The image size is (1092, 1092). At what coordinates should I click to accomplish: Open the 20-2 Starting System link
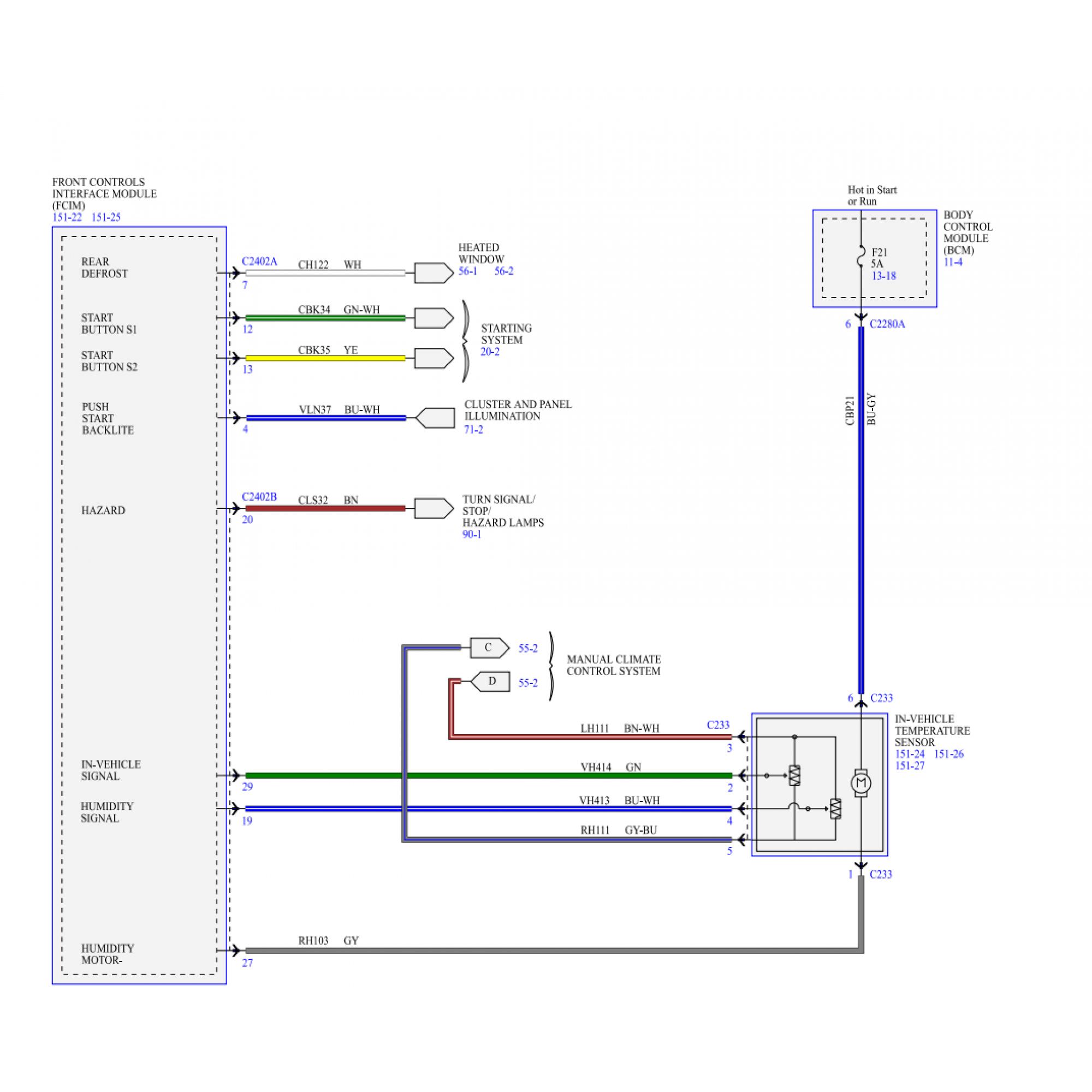click(490, 352)
